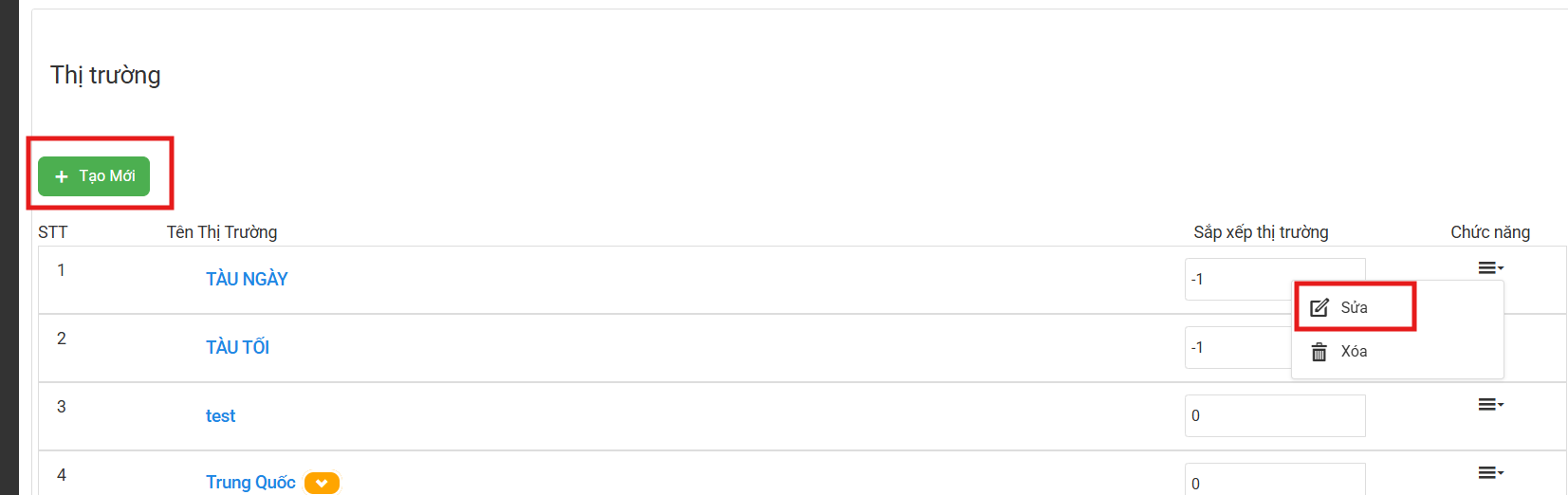Screen dimensions: 1568x495
Task: Open the function menu icon for test row
Action: 1490,405
